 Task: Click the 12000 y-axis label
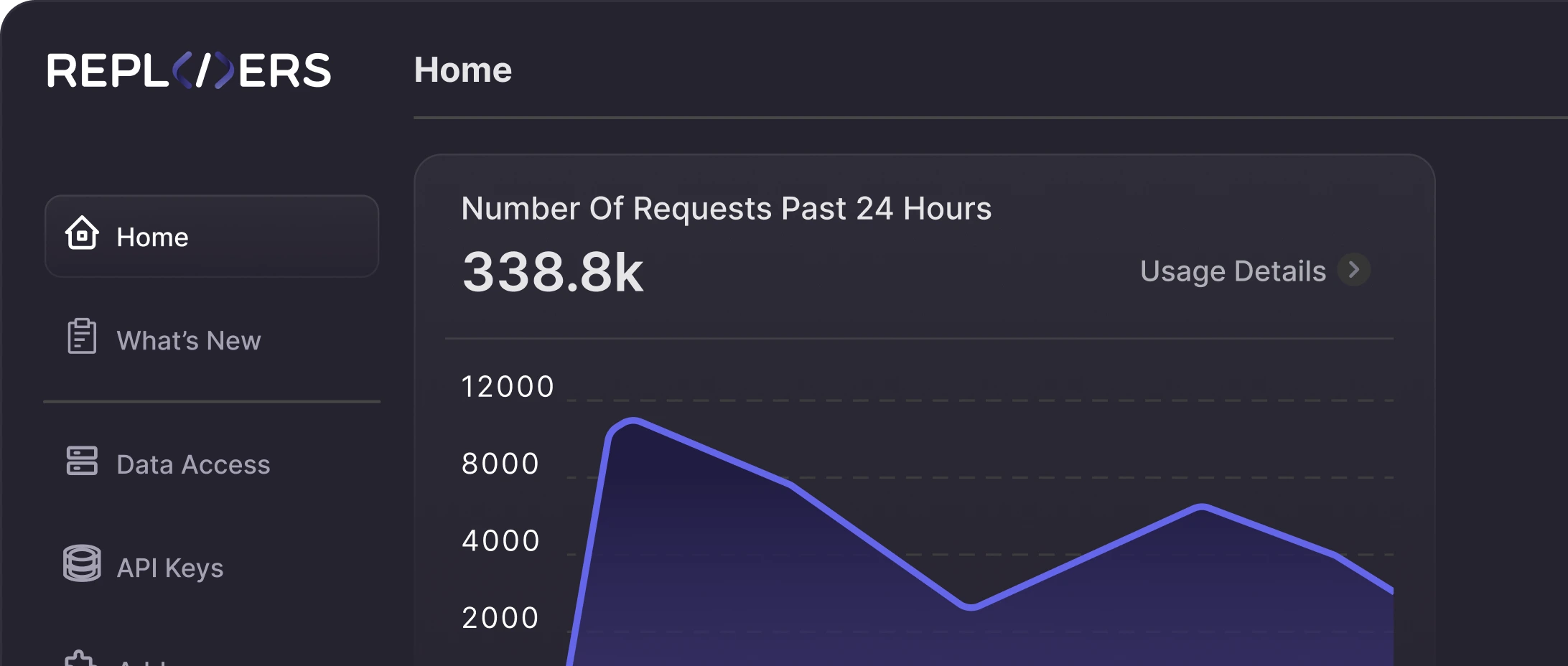508,387
